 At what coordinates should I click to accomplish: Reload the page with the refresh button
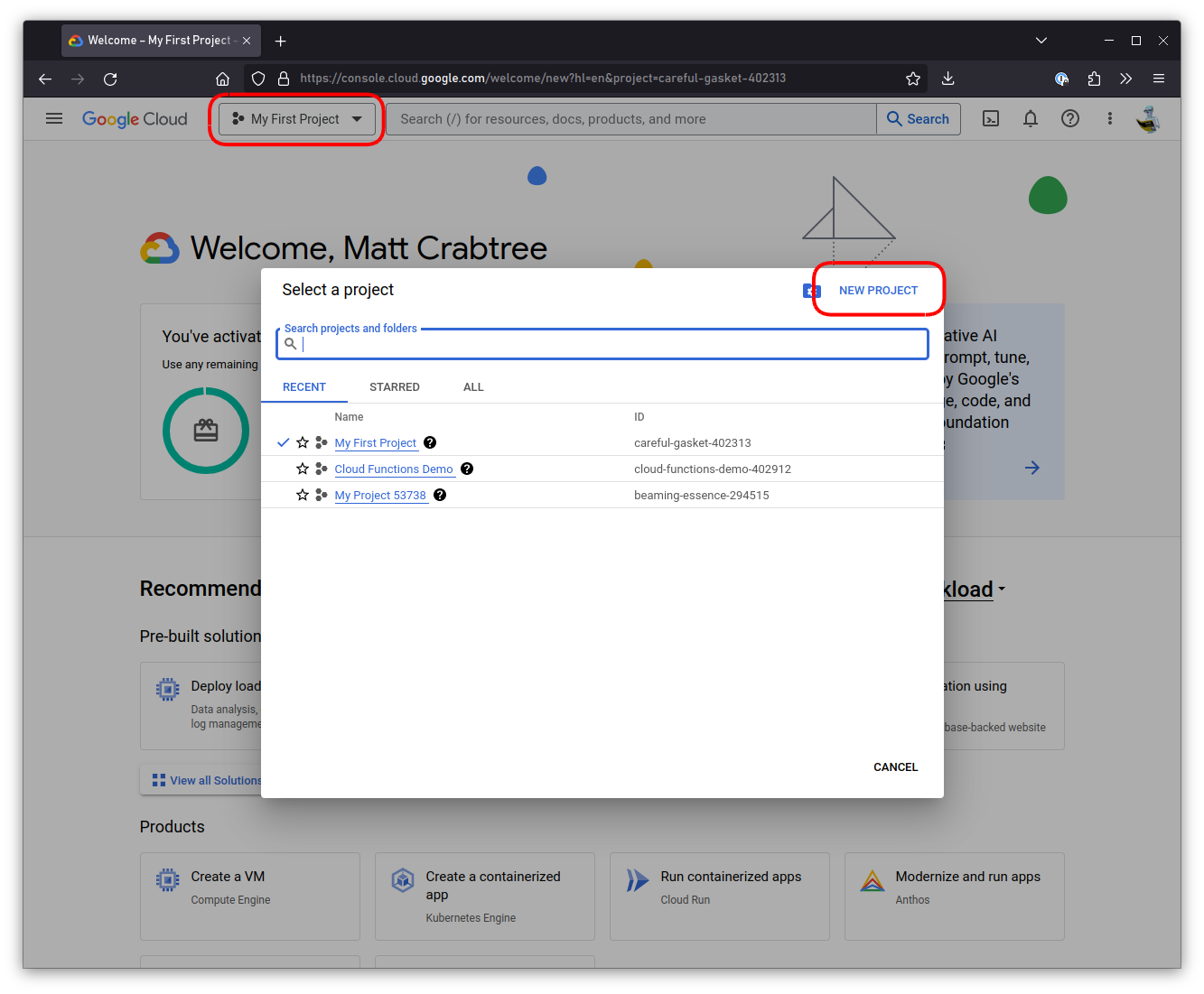coord(110,79)
